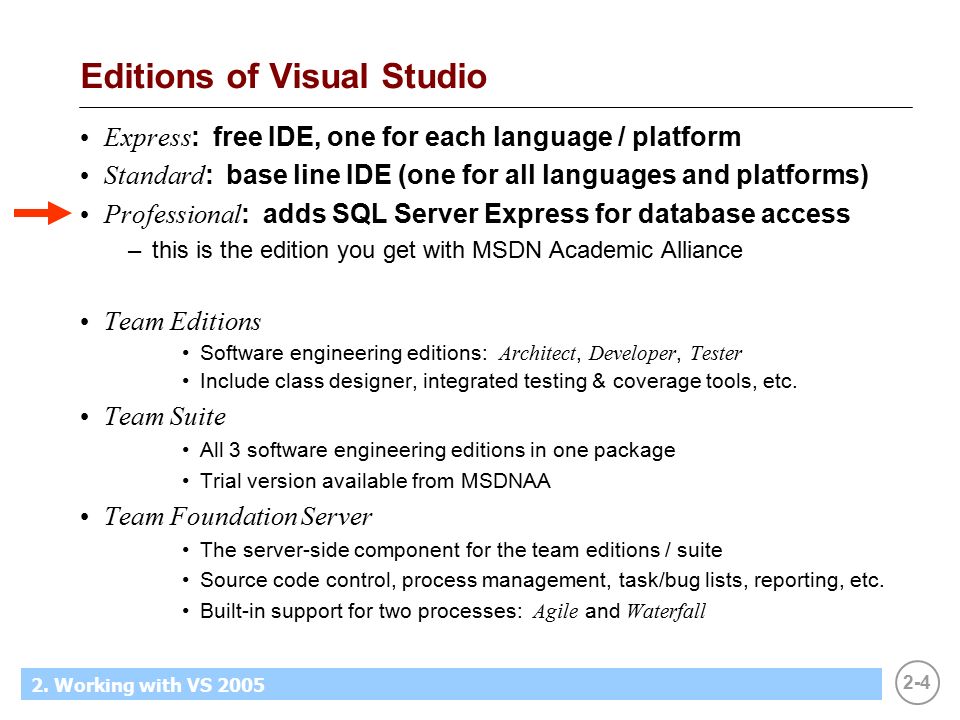This screenshot has width=960, height=720.
Task: Click the italic word 'Waterfall'
Action: point(666,611)
